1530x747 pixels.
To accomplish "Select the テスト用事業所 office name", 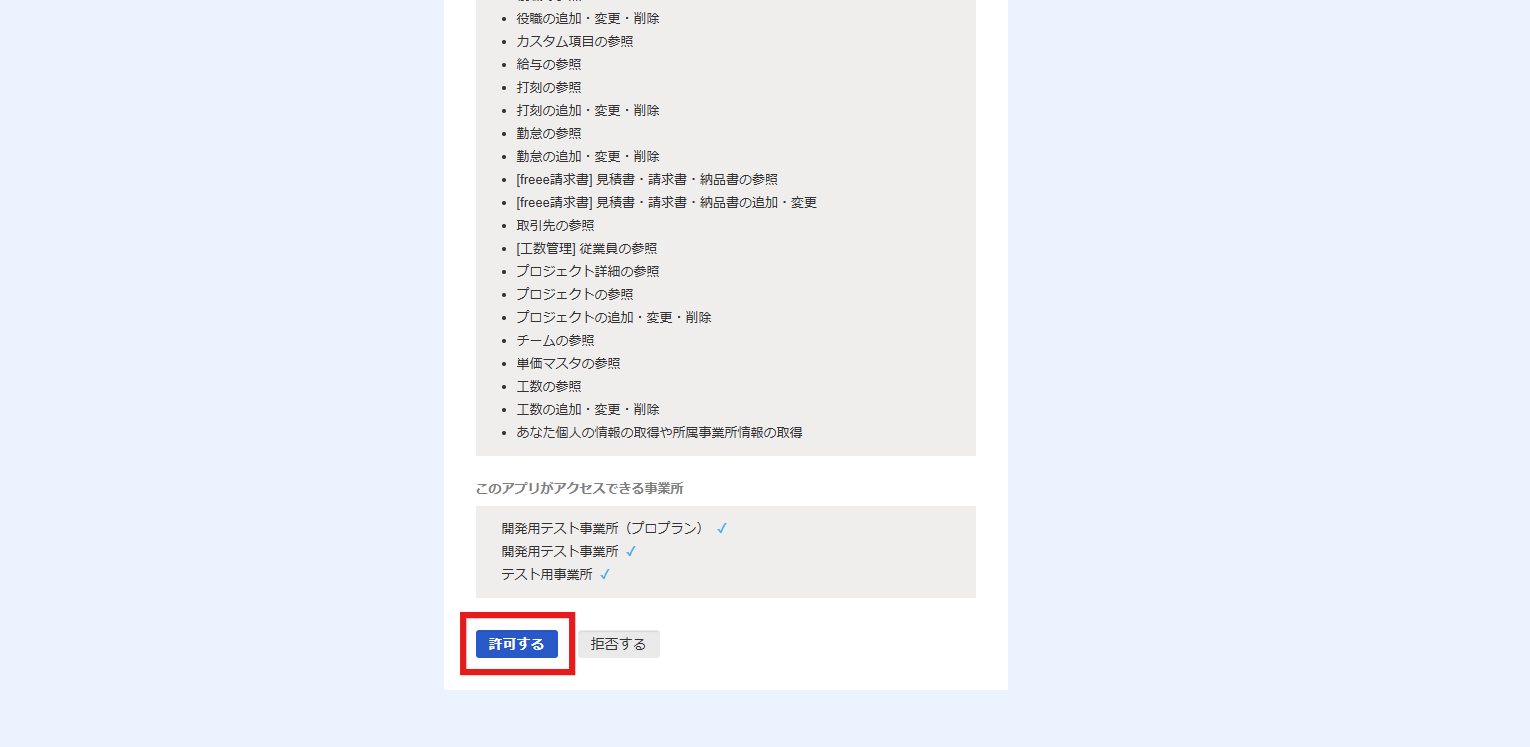I will (x=547, y=574).
